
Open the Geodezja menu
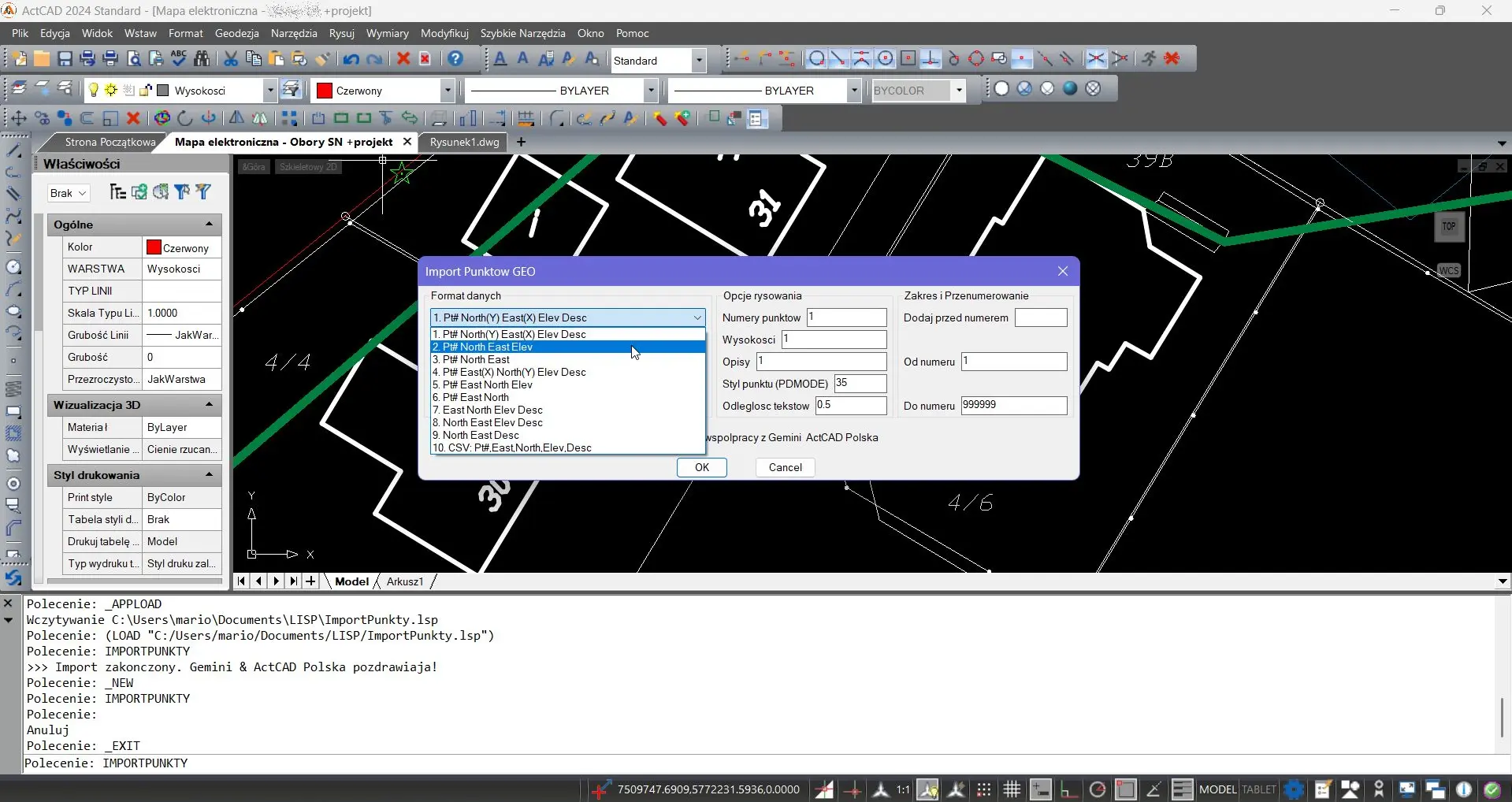click(236, 33)
